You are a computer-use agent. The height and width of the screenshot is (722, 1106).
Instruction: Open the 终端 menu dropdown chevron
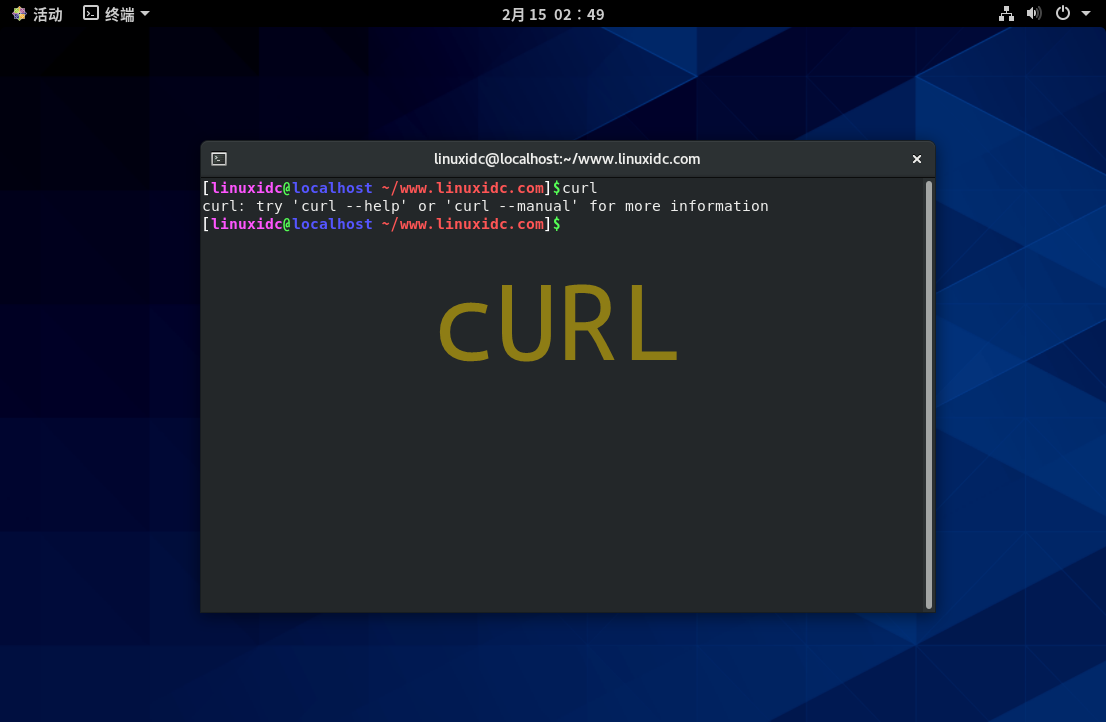tap(143, 14)
